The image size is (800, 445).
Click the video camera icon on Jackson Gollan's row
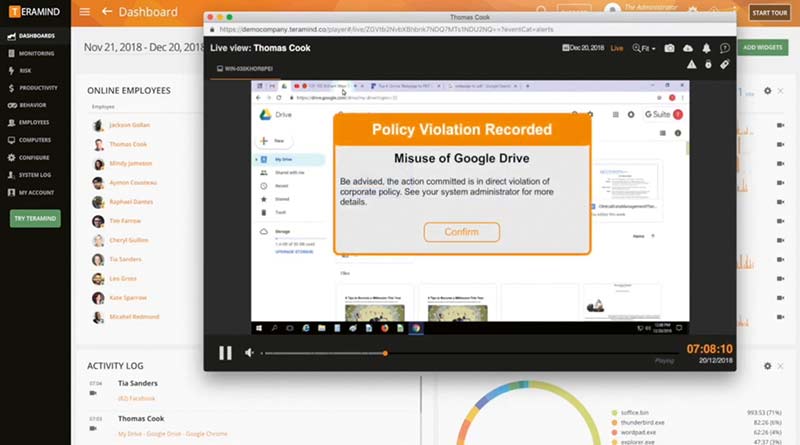click(781, 125)
